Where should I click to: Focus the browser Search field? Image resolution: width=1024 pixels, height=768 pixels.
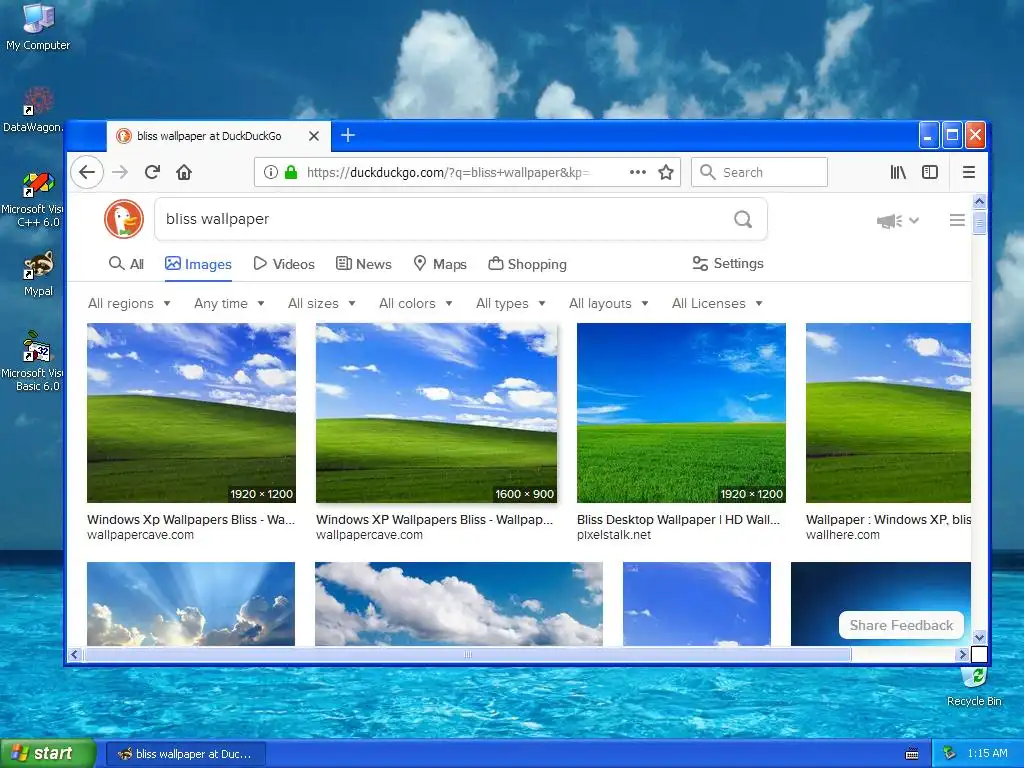760,172
